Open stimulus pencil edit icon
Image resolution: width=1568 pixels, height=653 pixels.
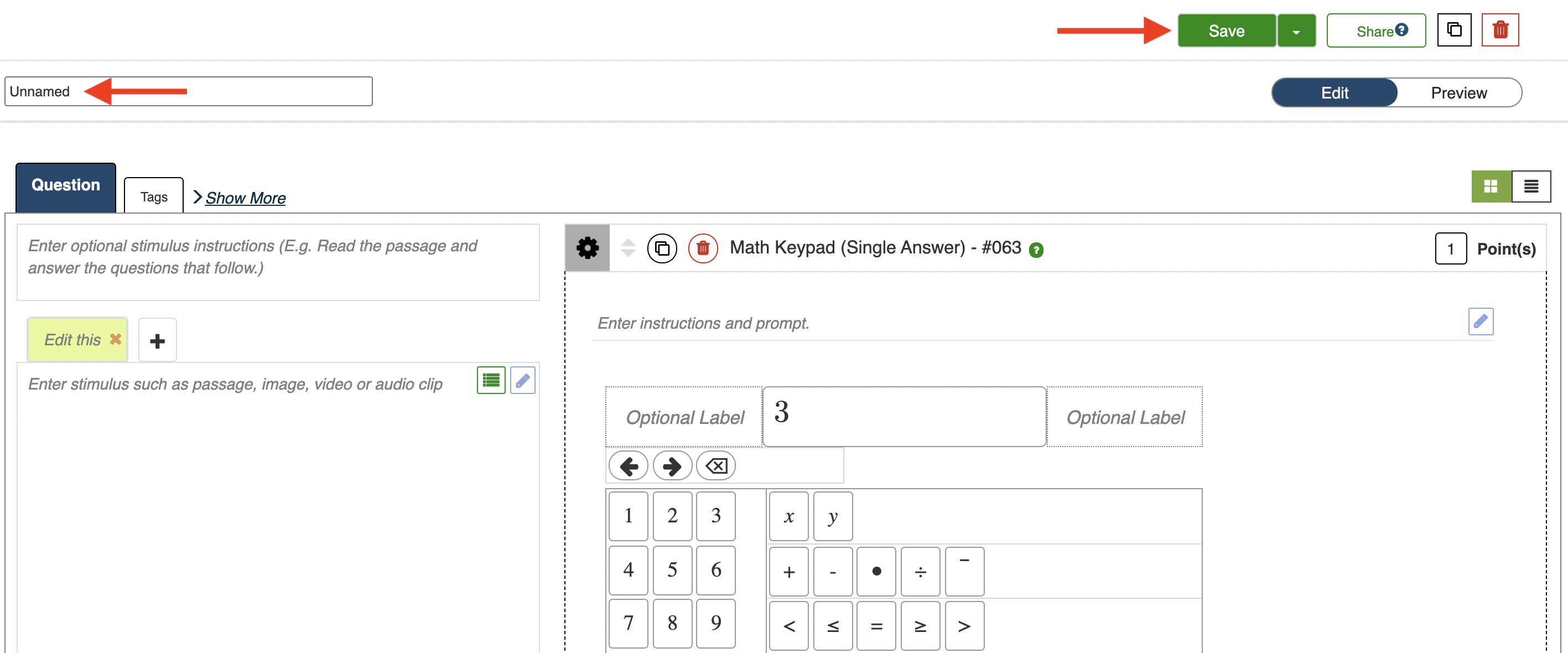pyautogui.click(x=522, y=380)
